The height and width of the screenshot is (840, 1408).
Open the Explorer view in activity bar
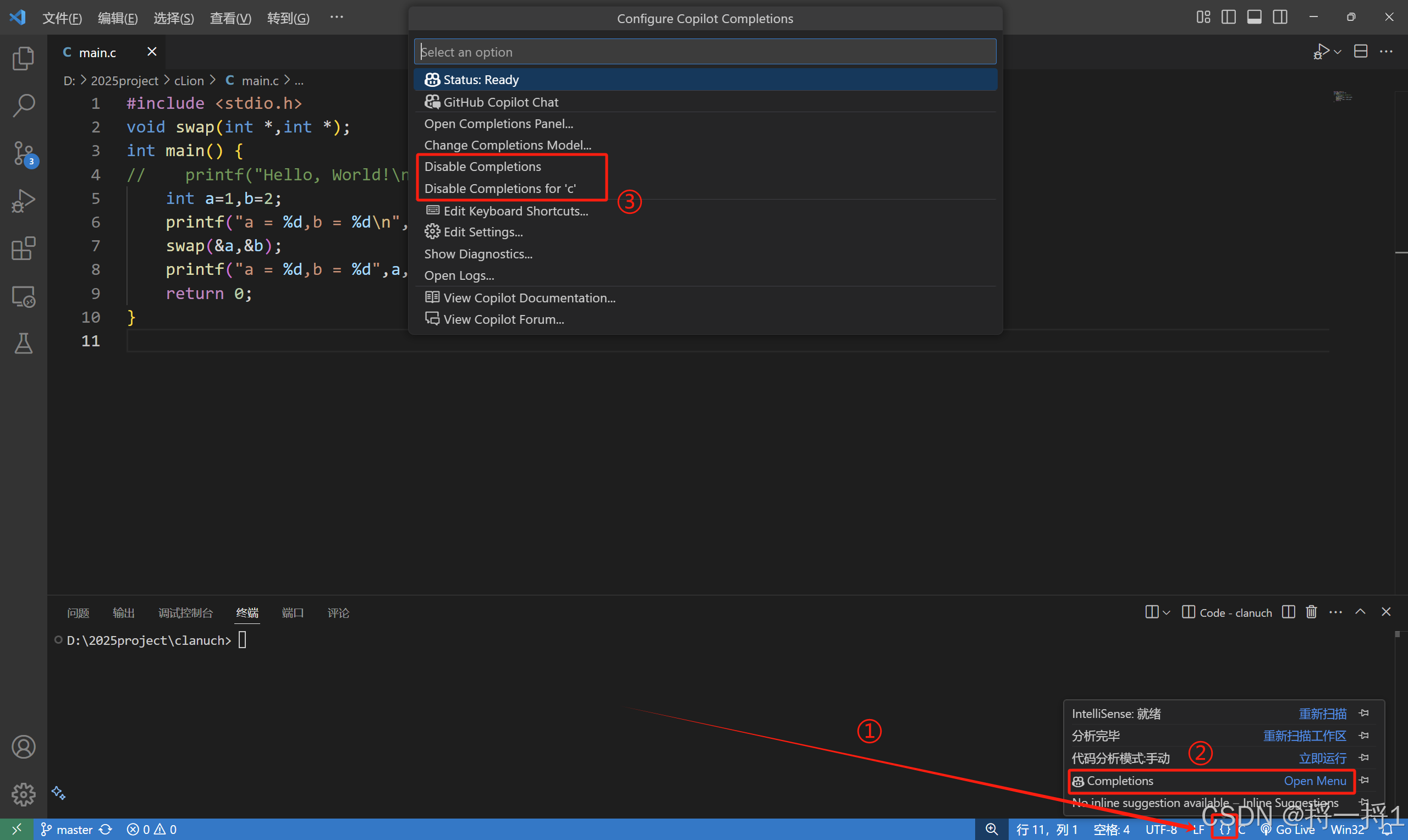pos(23,58)
